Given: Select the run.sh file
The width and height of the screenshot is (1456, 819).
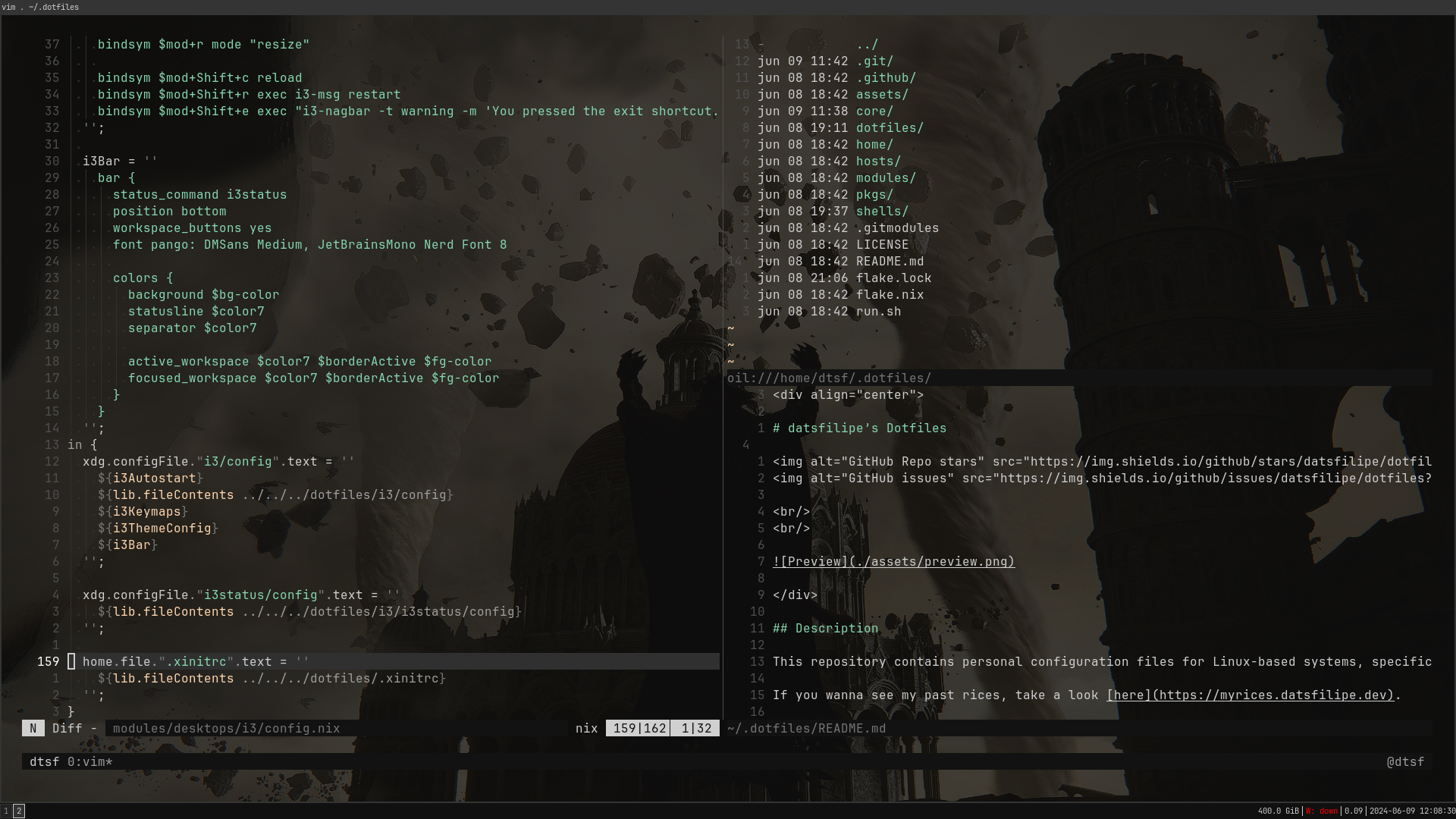Looking at the screenshot, I should coord(878,312).
